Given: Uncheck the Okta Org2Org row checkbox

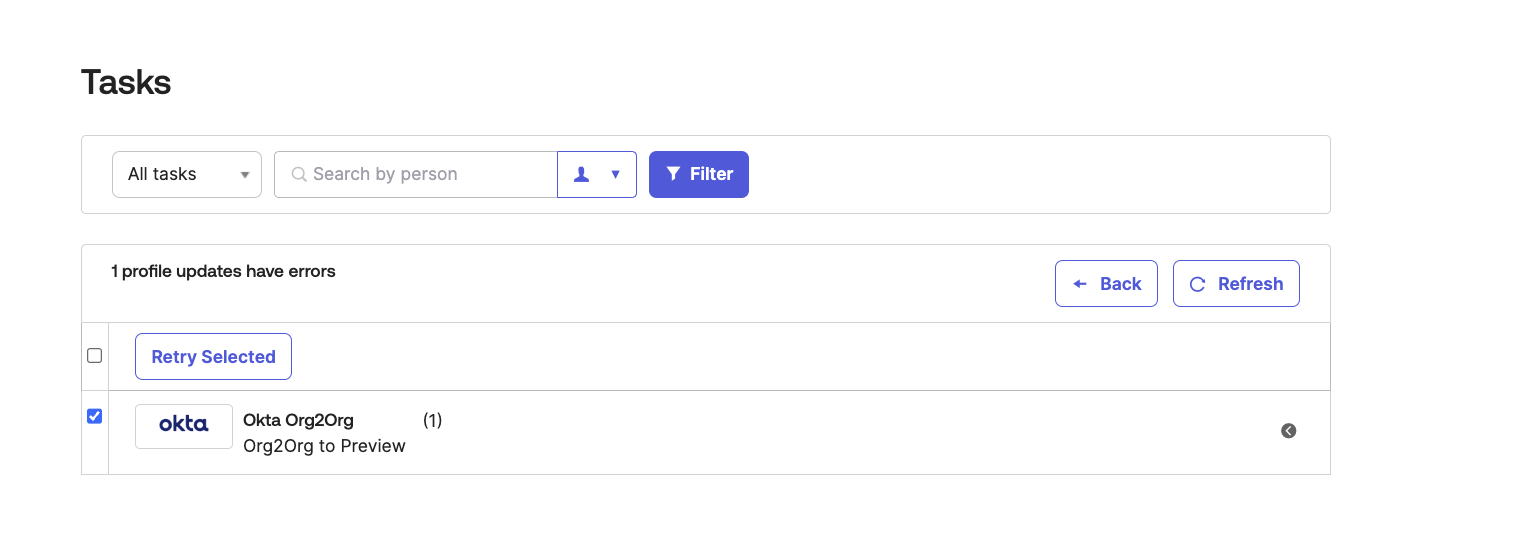Looking at the screenshot, I should point(95,416).
